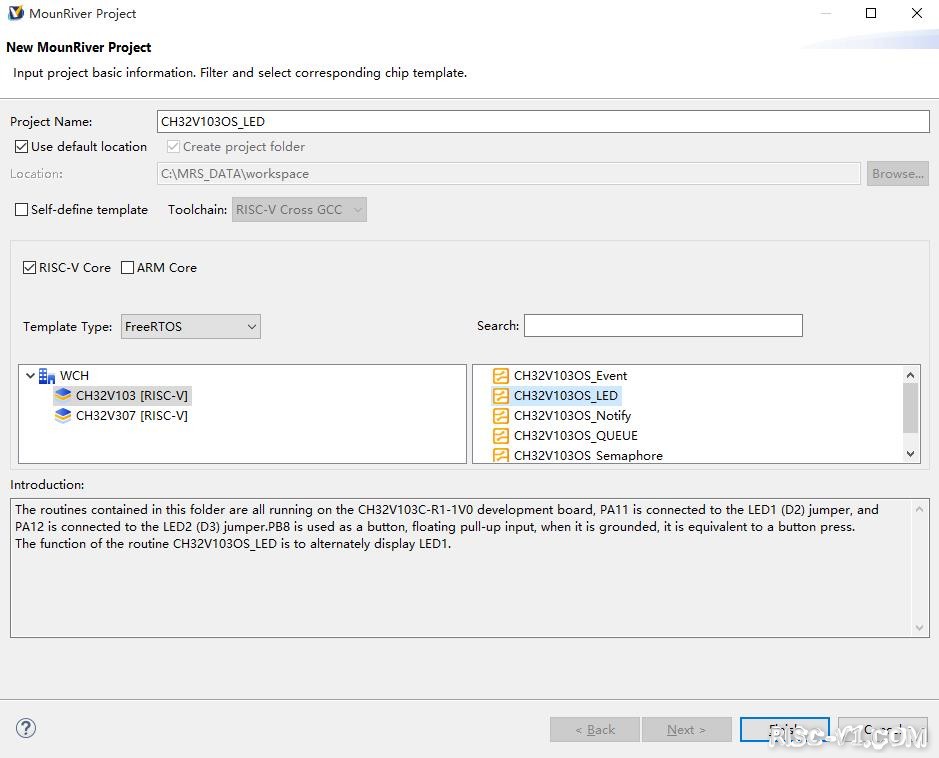
Task: Click the template Search input box
Action: coord(663,326)
